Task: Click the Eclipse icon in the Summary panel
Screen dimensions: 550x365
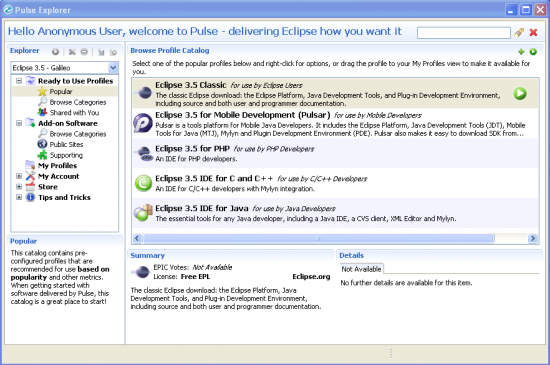Action: click(141, 272)
